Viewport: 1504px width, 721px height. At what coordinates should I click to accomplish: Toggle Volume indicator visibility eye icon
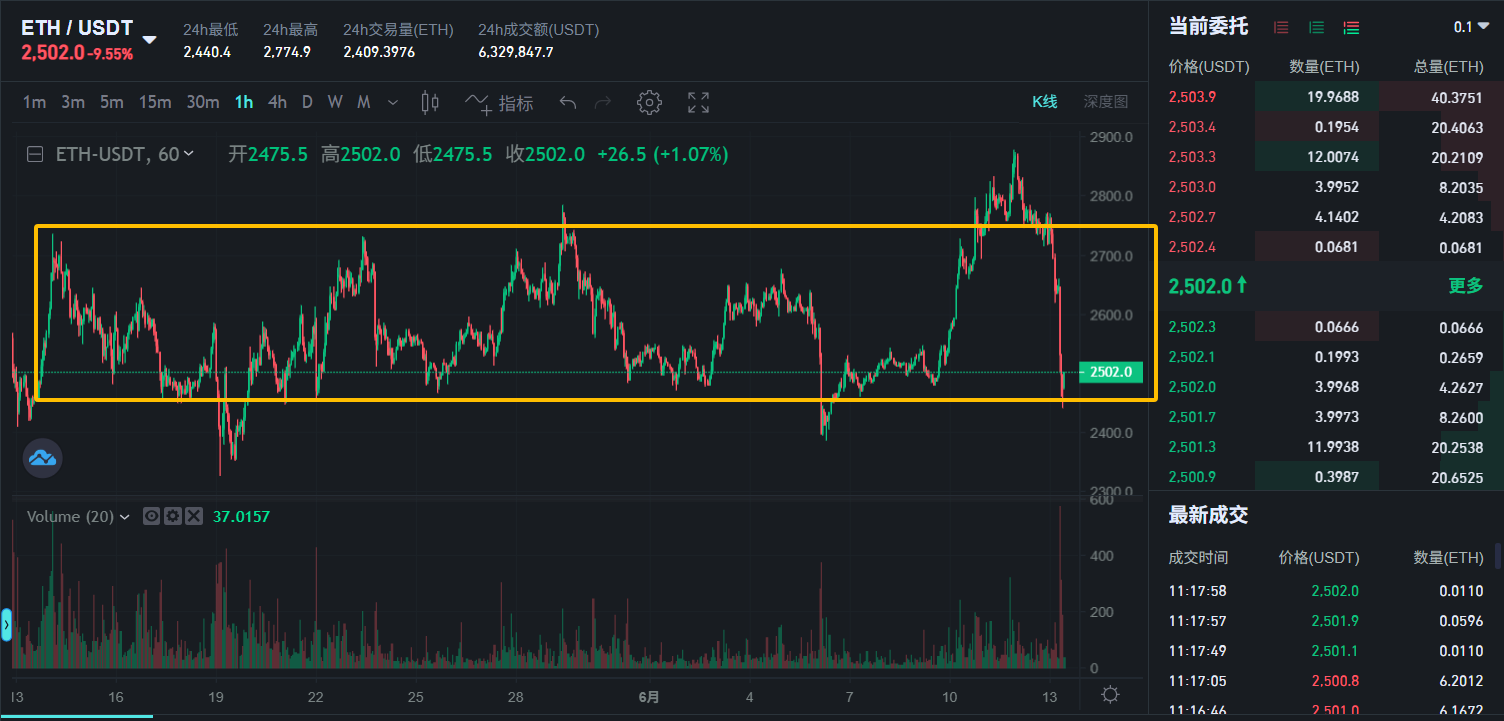pos(152,516)
